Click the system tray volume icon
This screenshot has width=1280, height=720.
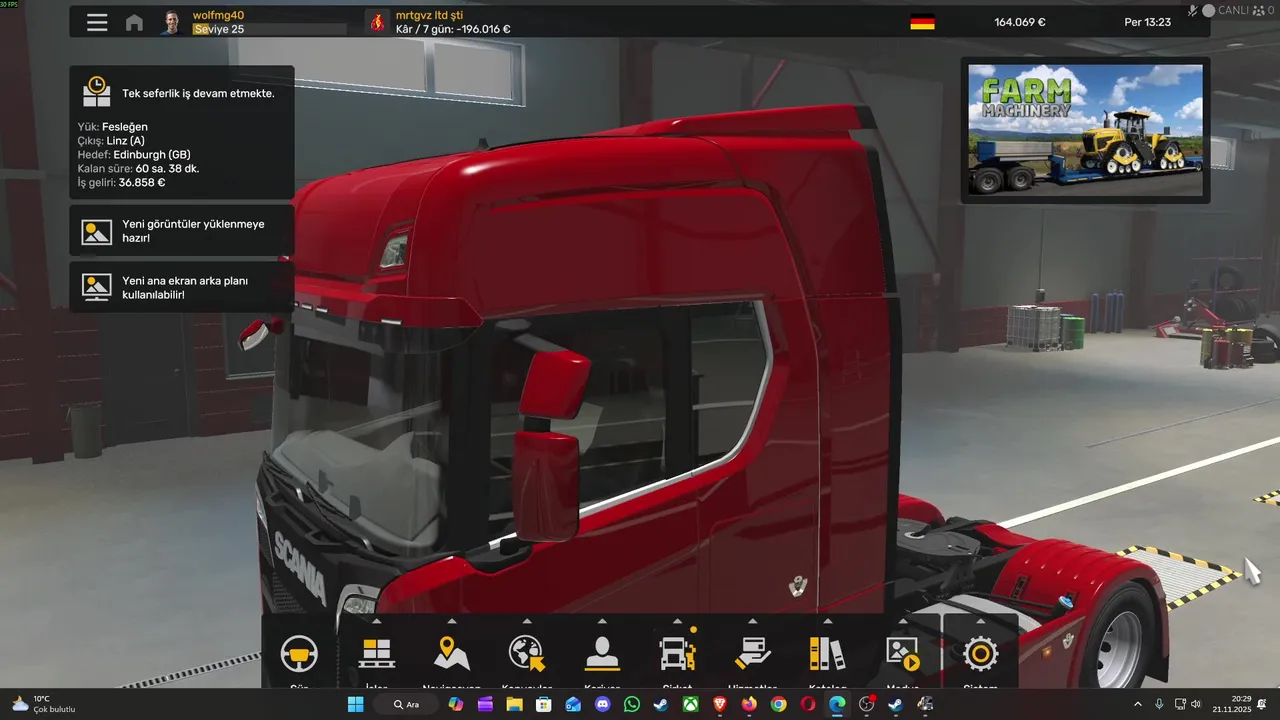tap(1196, 704)
